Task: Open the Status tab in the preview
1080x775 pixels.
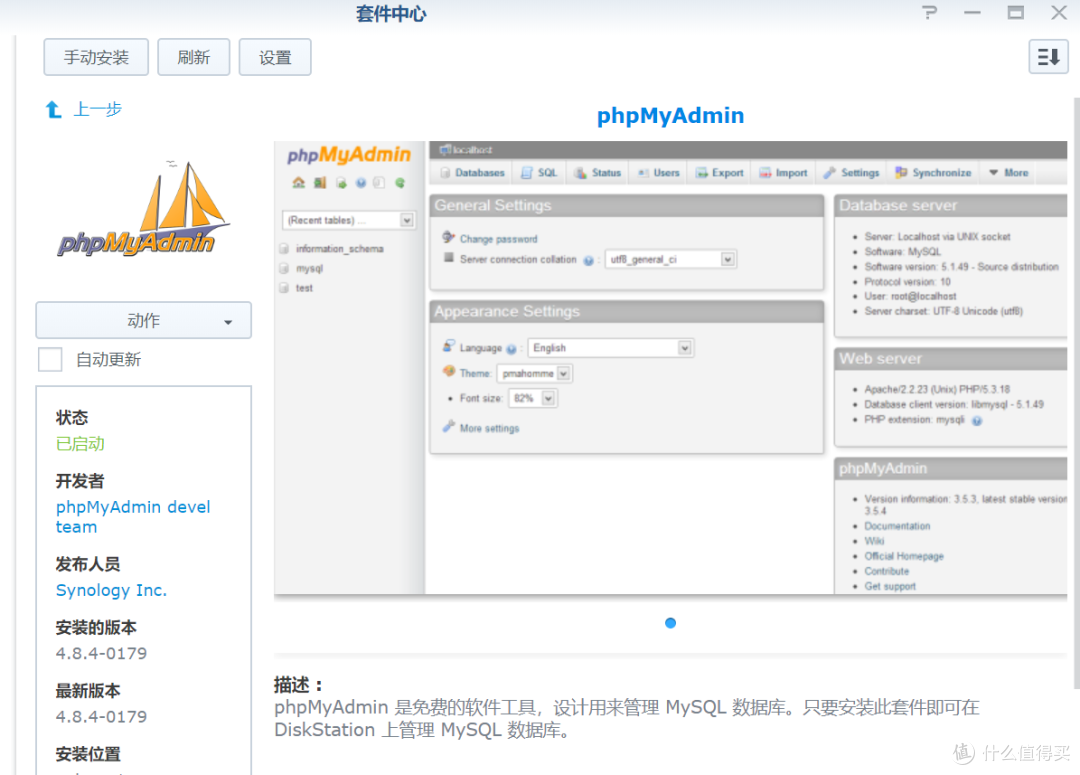Action: (597, 172)
